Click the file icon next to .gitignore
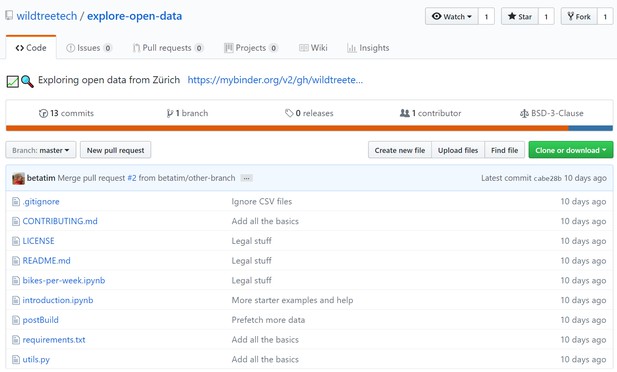Screen dimensions: 617x372 16,202
